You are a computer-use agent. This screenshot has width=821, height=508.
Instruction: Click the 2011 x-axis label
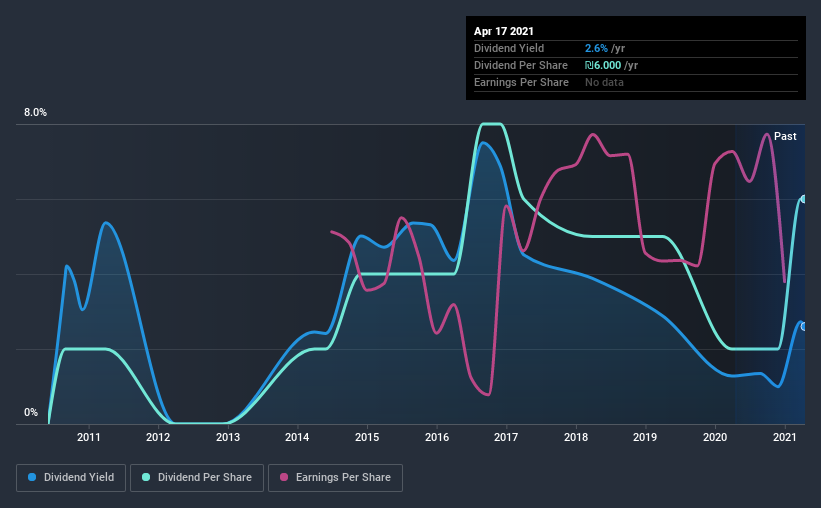coord(88,437)
